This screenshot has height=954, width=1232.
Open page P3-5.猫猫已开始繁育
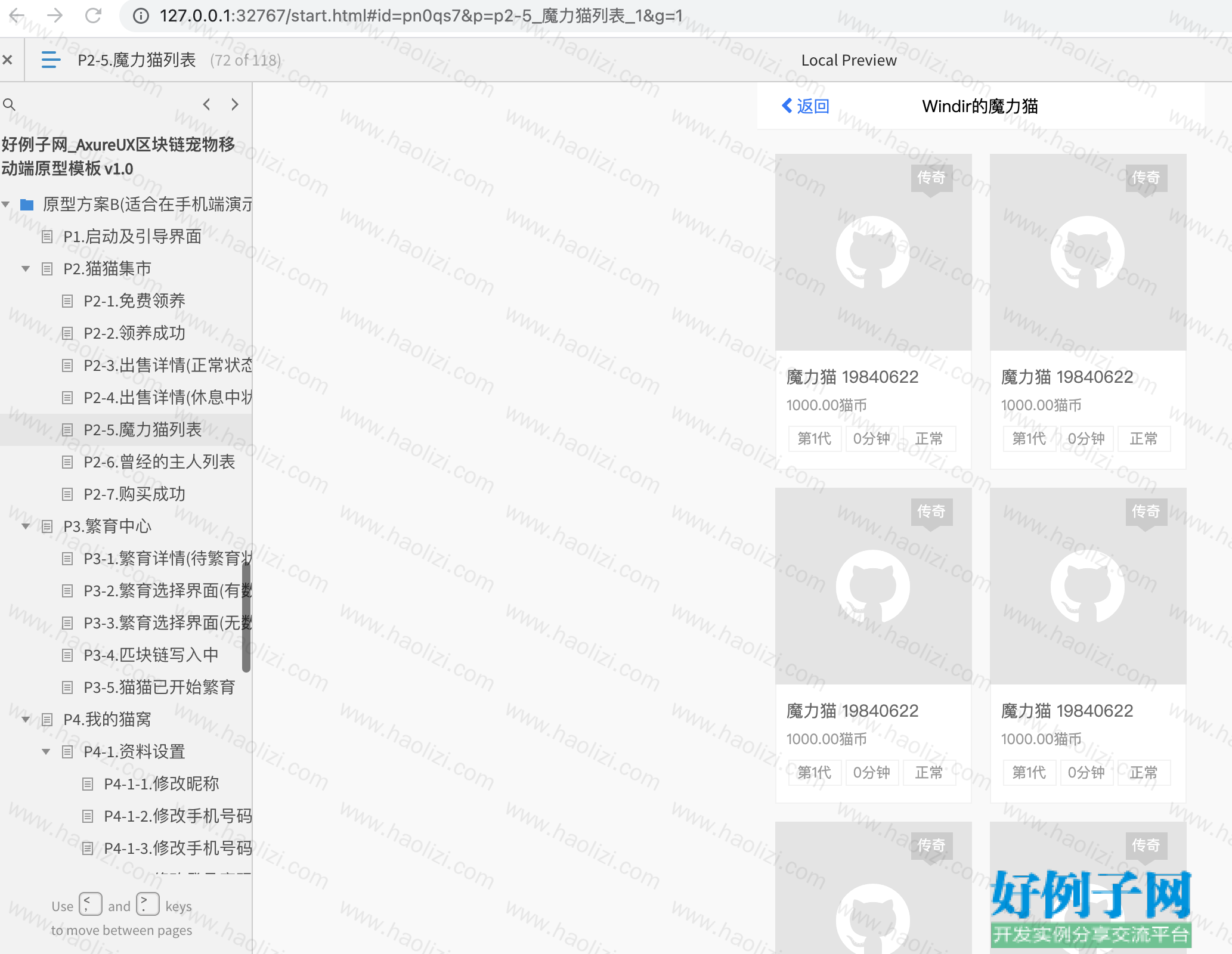[159, 687]
